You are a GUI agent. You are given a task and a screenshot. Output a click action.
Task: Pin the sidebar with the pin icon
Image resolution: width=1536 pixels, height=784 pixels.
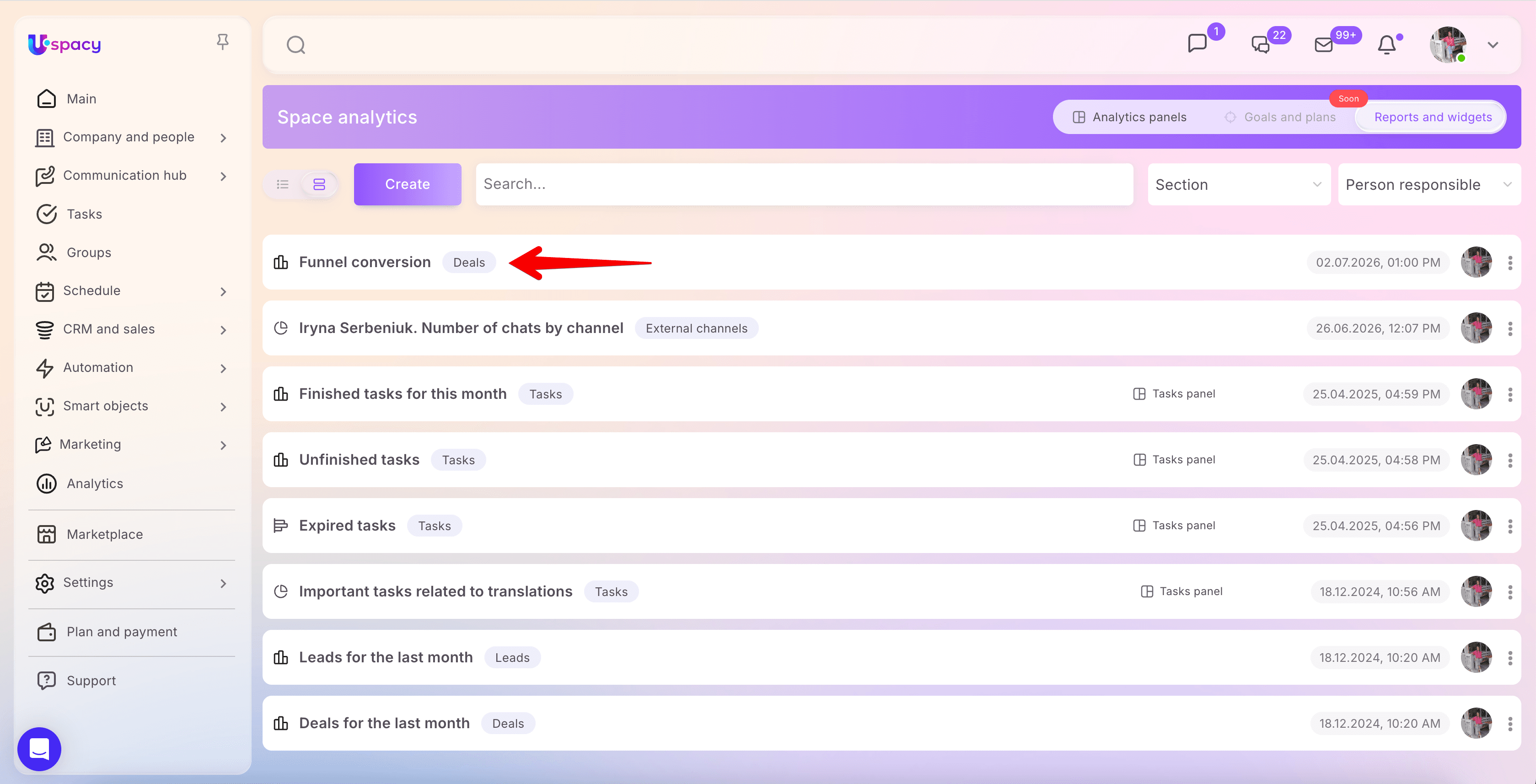click(222, 42)
